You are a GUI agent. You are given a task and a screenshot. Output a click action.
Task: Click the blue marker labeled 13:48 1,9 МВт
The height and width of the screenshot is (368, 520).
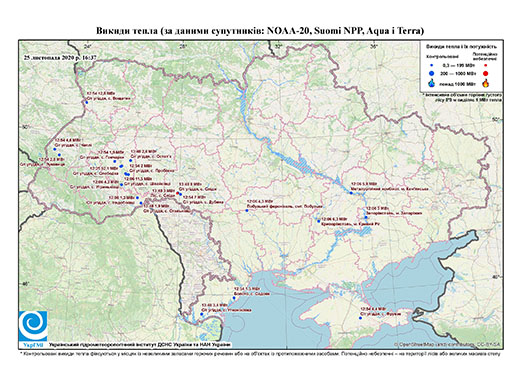point(141,203)
